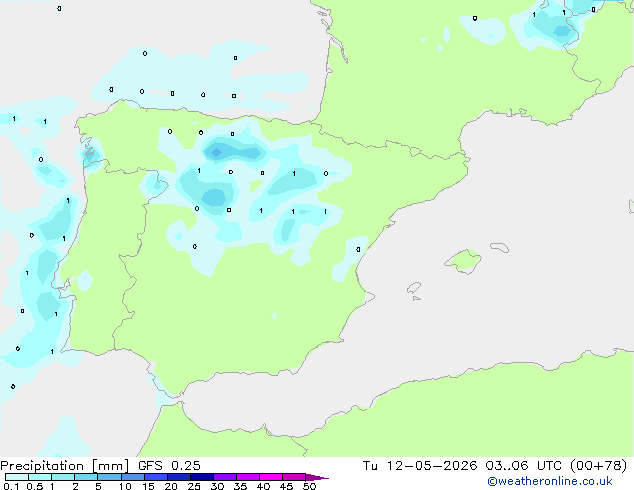
Task: Click the Mallorca island on the map
Action: pos(463,261)
